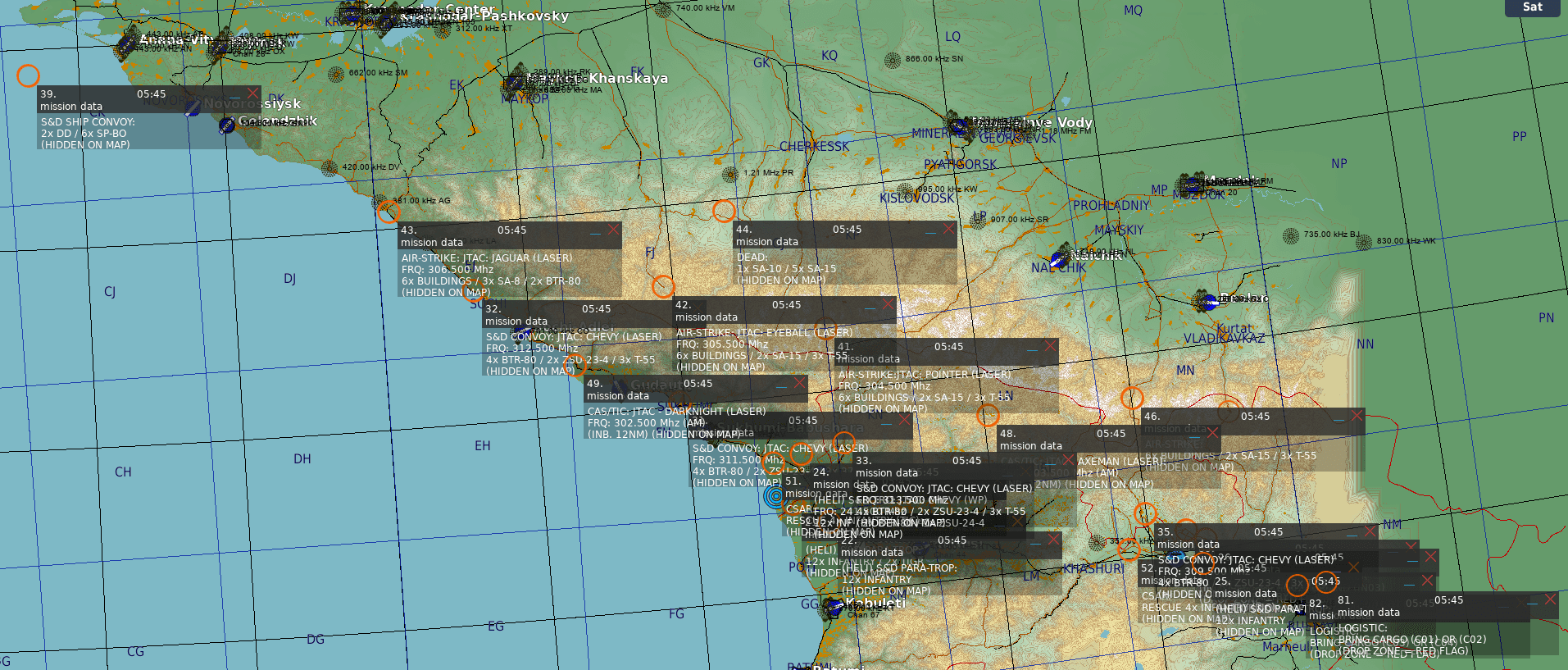The width and height of the screenshot is (1568, 670).
Task: Minimize mark 44 SA-10 mission panel
Action: click(930, 231)
